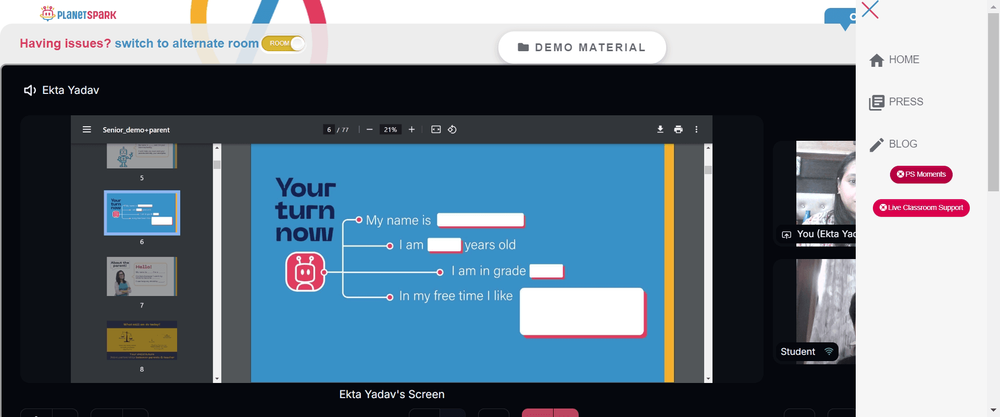Click the folder icon in Demo Material
Image resolution: width=1000 pixels, height=417 pixels.
tap(523, 47)
